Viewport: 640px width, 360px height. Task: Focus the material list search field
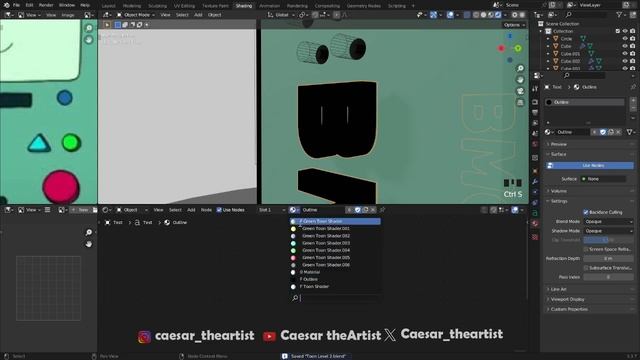point(336,298)
